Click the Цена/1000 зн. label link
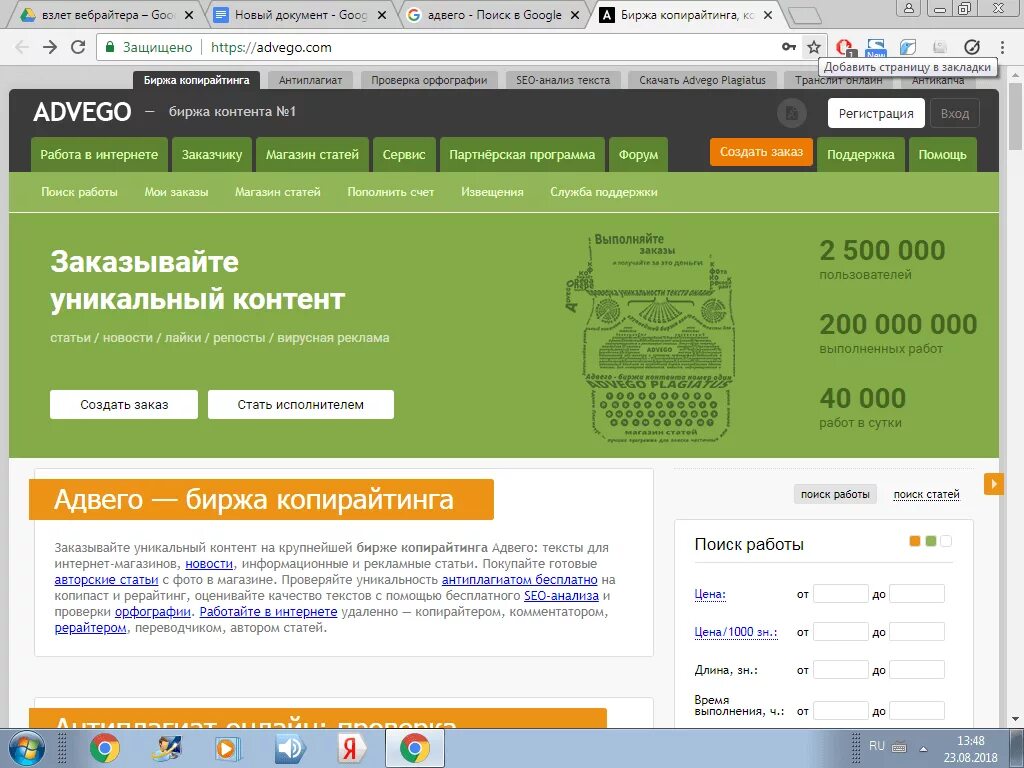The image size is (1024, 768). pyautogui.click(x=735, y=632)
